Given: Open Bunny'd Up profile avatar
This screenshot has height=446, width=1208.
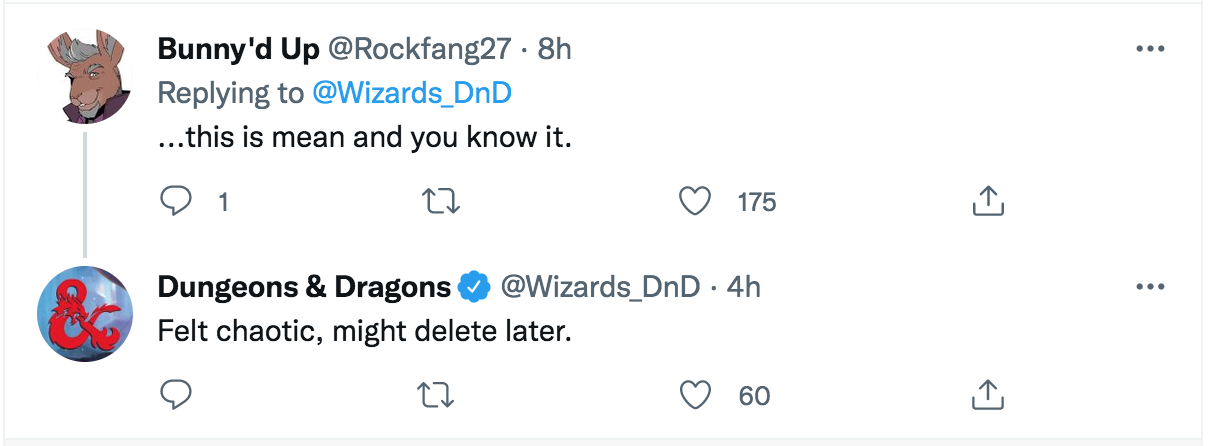Looking at the screenshot, I should [x=85, y=79].
